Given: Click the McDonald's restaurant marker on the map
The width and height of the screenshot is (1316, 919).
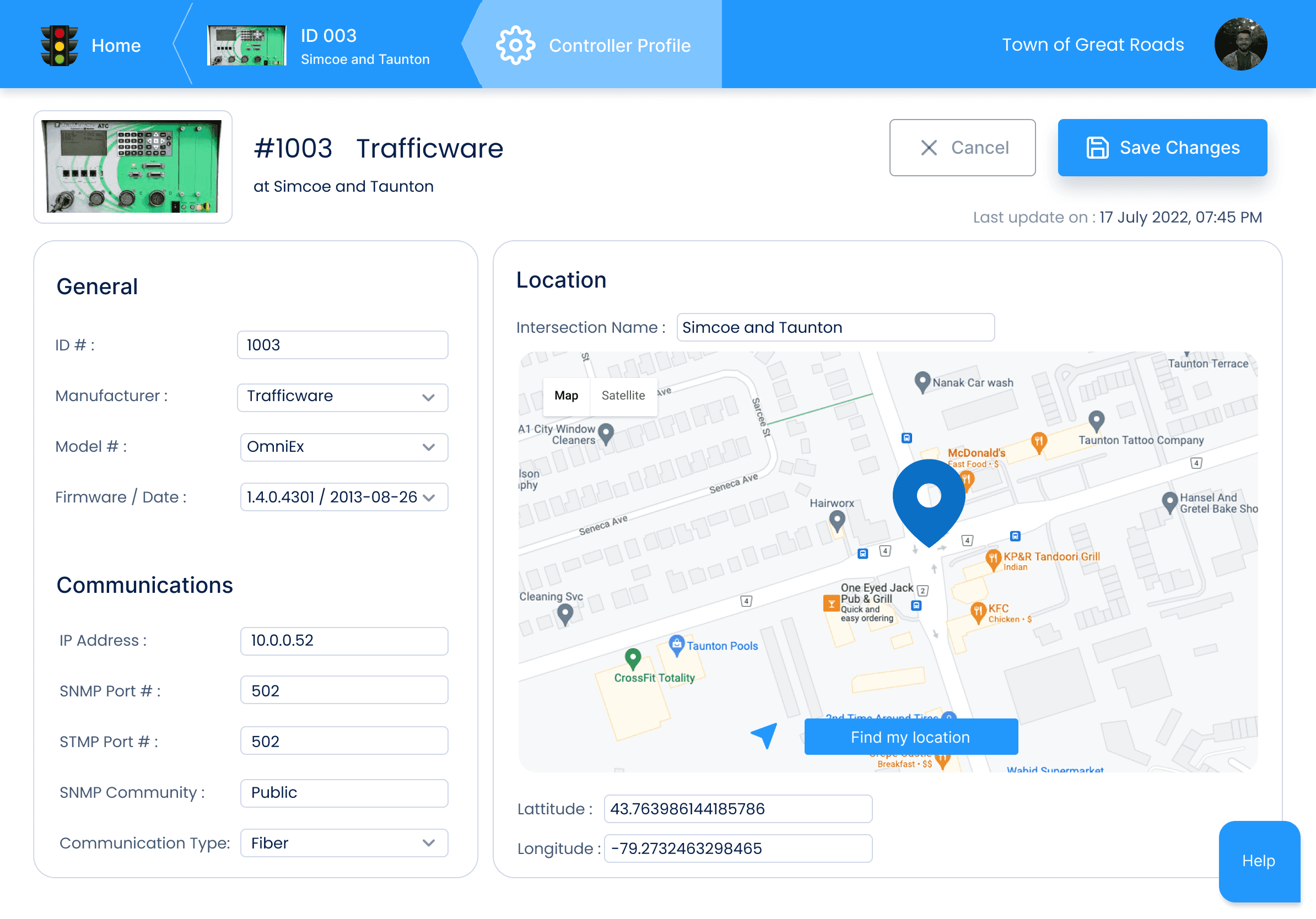Looking at the screenshot, I should (967, 479).
